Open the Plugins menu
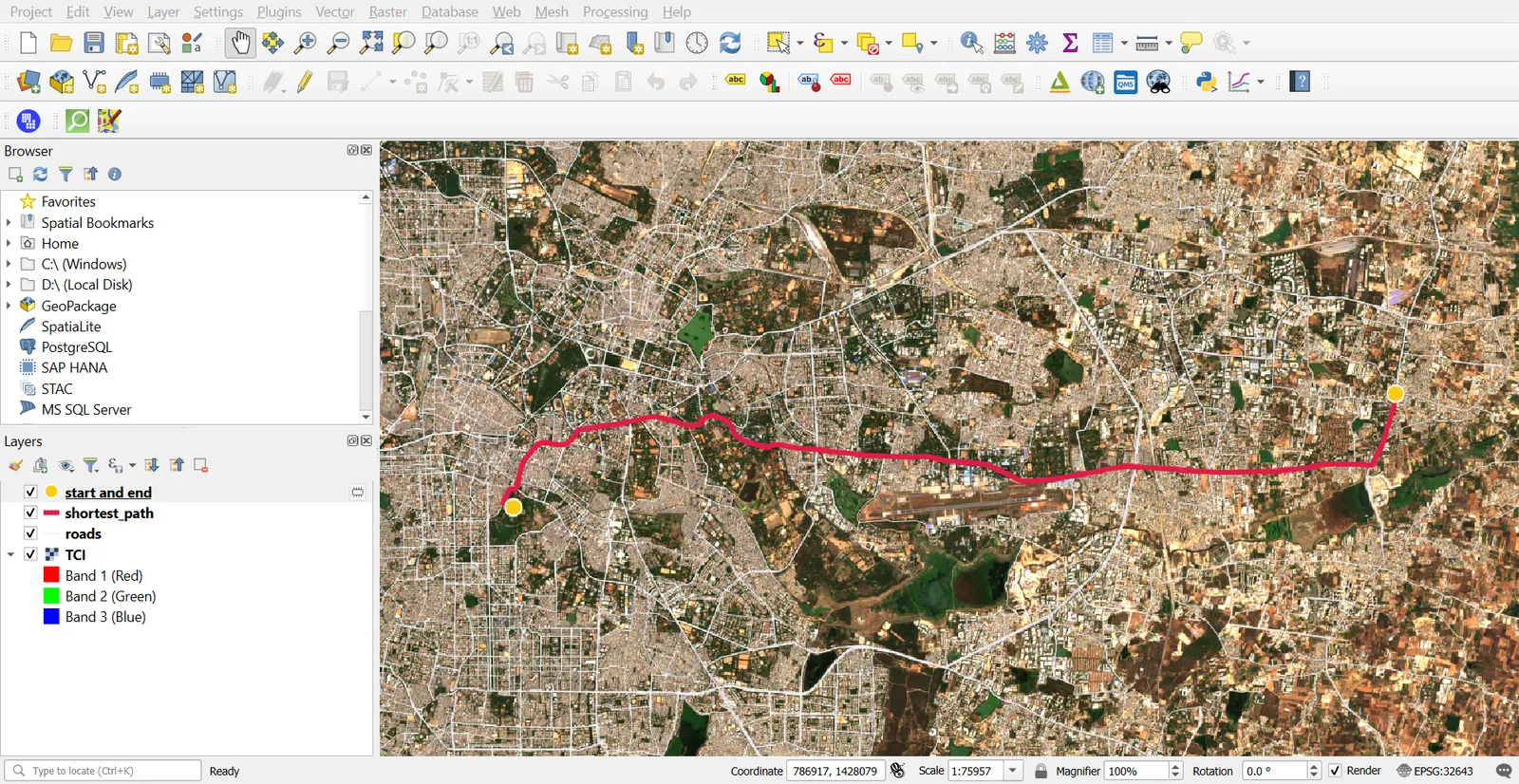 pyautogui.click(x=279, y=11)
